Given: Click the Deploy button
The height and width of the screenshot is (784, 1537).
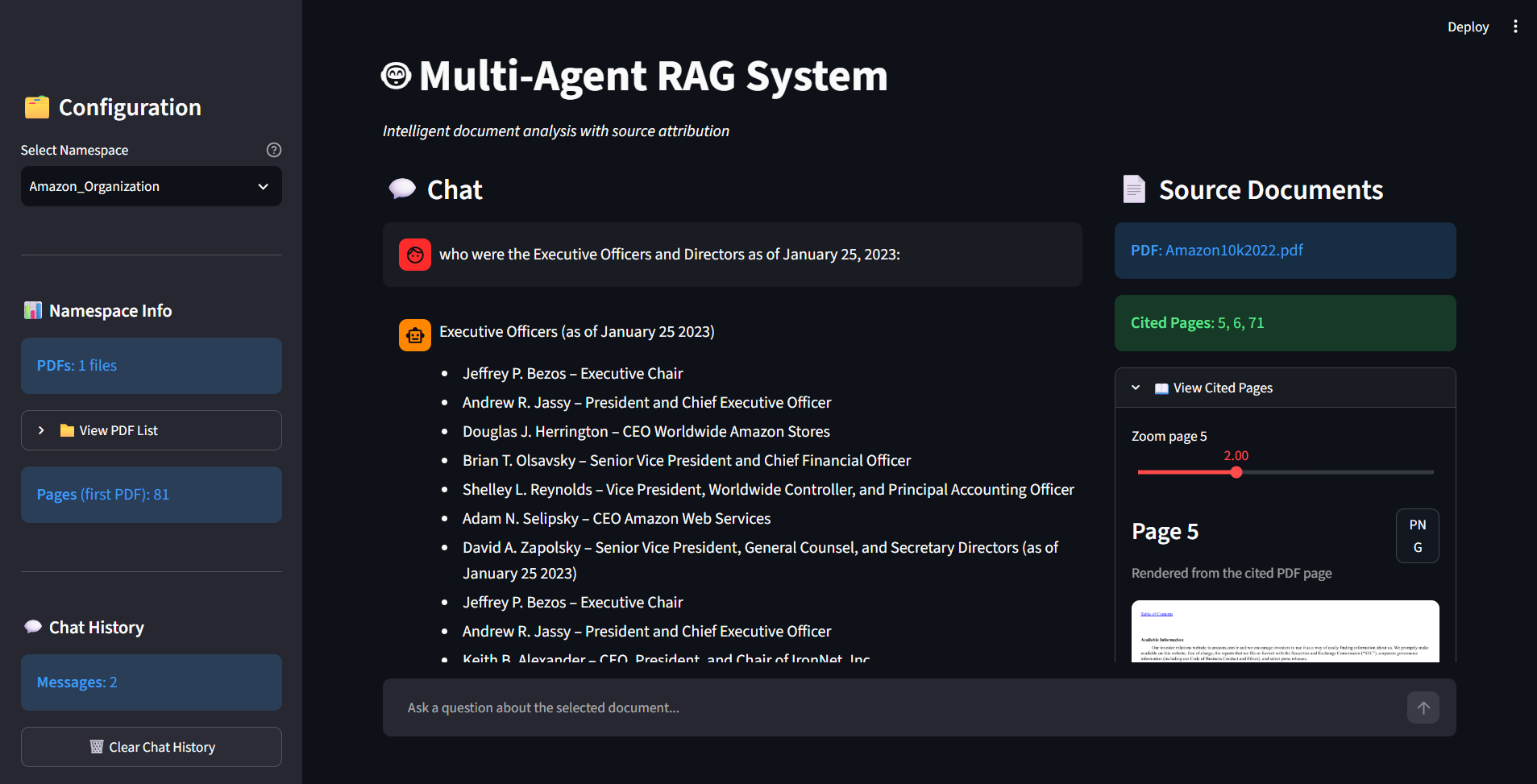Looking at the screenshot, I should tap(1468, 27).
